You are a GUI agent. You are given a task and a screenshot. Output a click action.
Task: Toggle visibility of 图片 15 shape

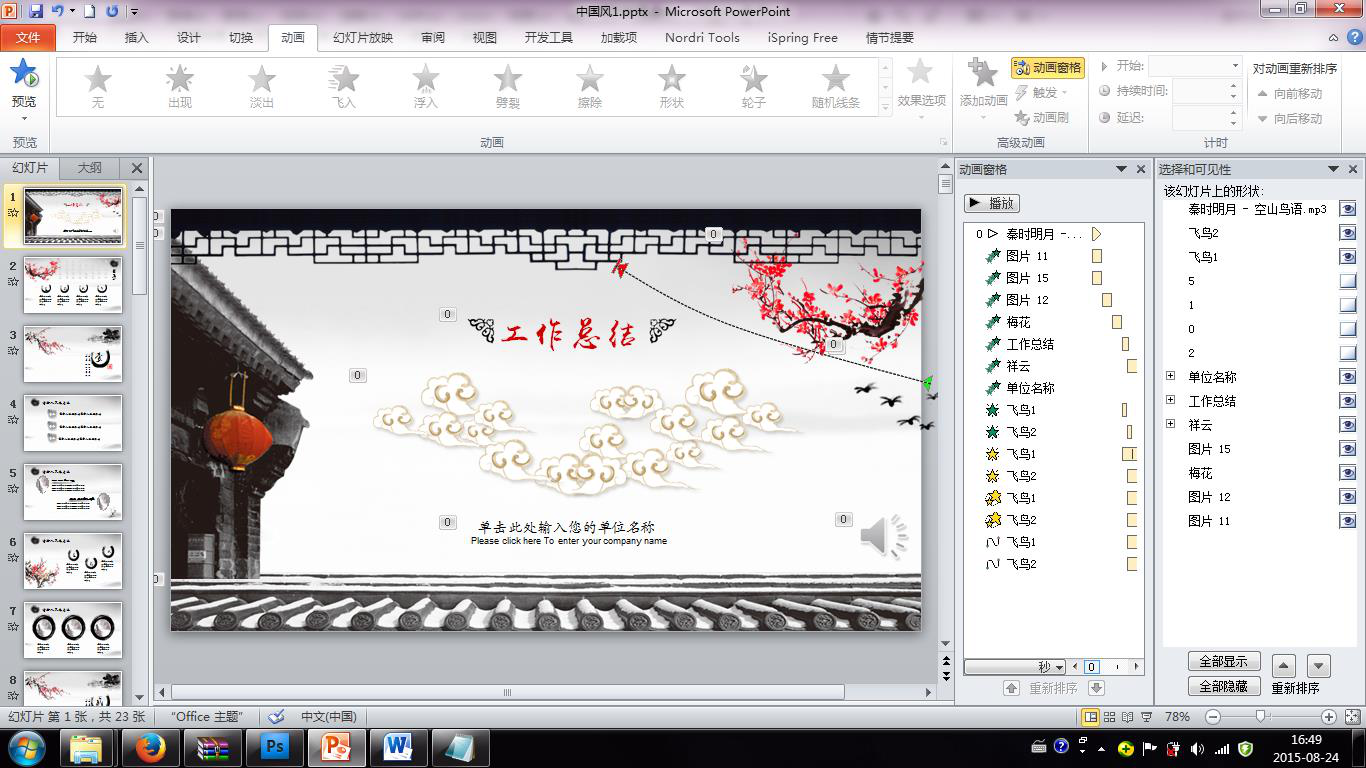point(1348,449)
